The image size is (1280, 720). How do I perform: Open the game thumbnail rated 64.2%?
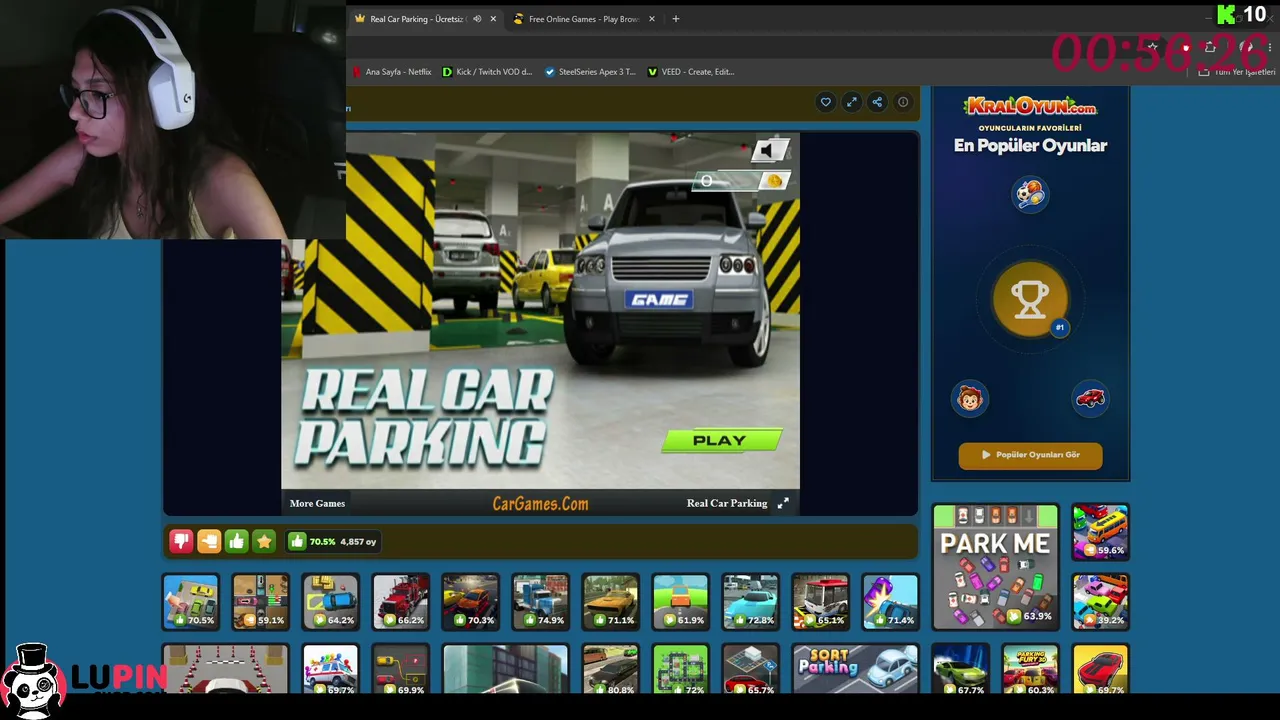point(330,601)
